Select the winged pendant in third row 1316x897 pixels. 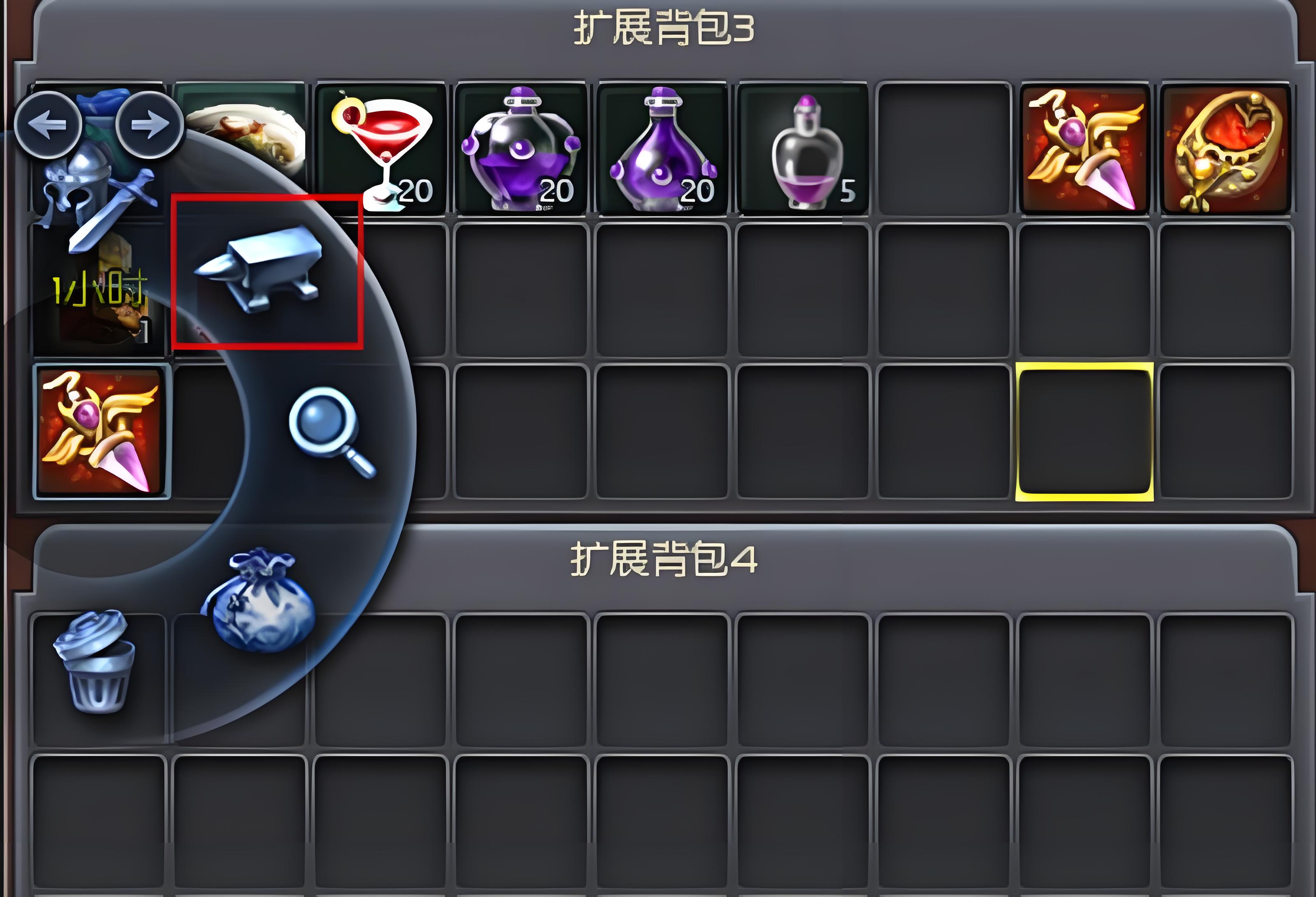101,432
